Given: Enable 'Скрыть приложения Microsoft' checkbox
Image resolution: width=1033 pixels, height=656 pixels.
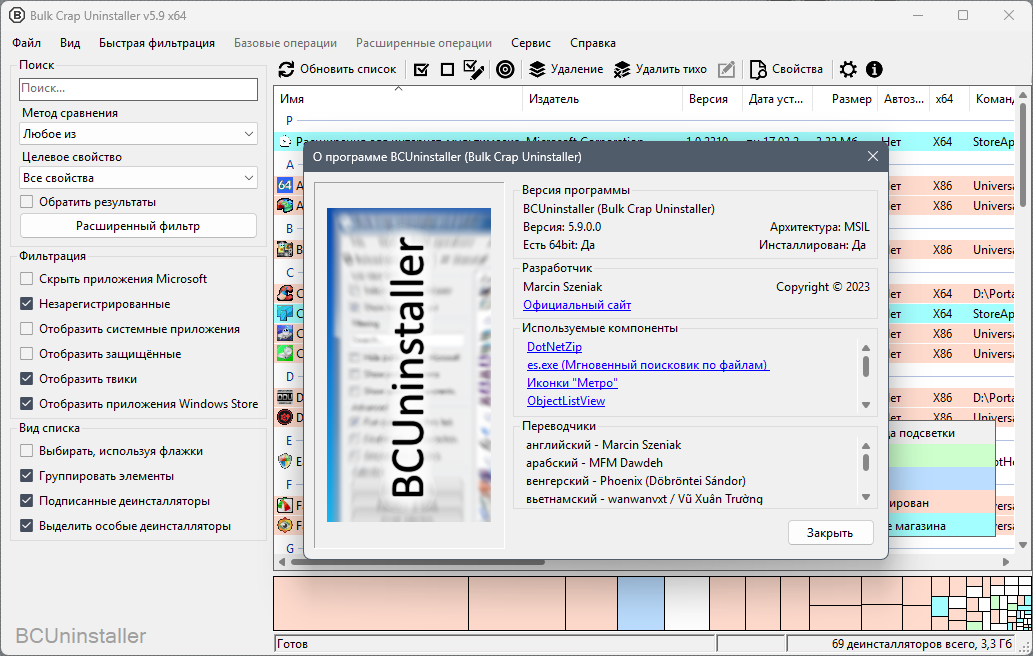Looking at the screenshot, I should 26,279.
